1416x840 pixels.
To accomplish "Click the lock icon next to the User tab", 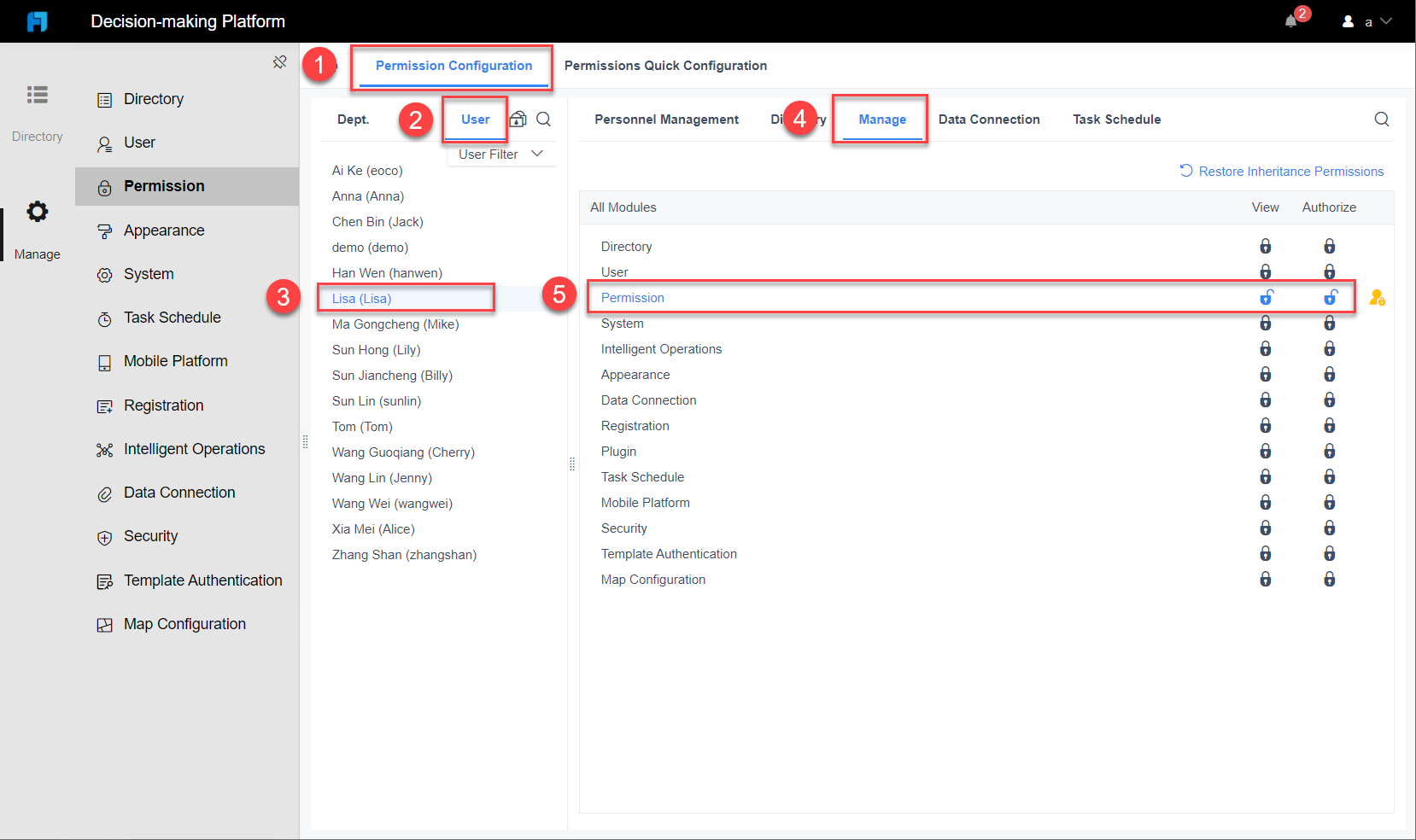I will click(x=518, y=120).
